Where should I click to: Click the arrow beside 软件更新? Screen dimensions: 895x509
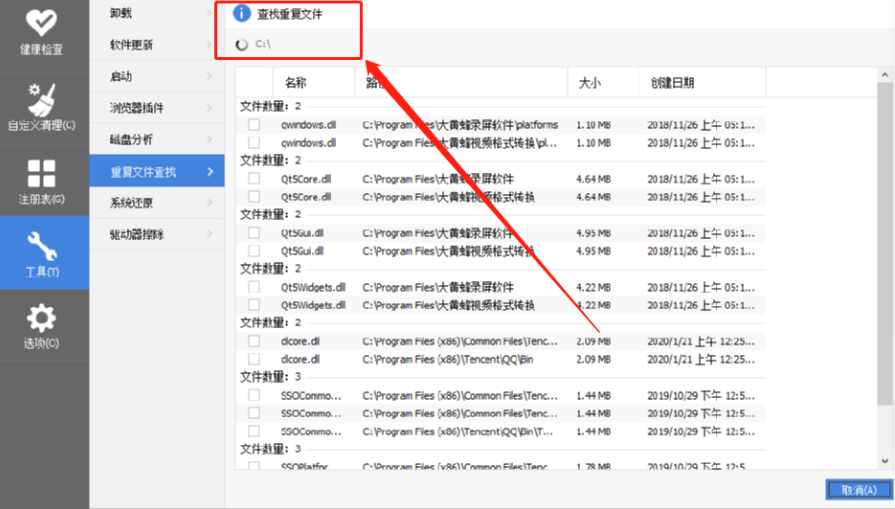209,45
